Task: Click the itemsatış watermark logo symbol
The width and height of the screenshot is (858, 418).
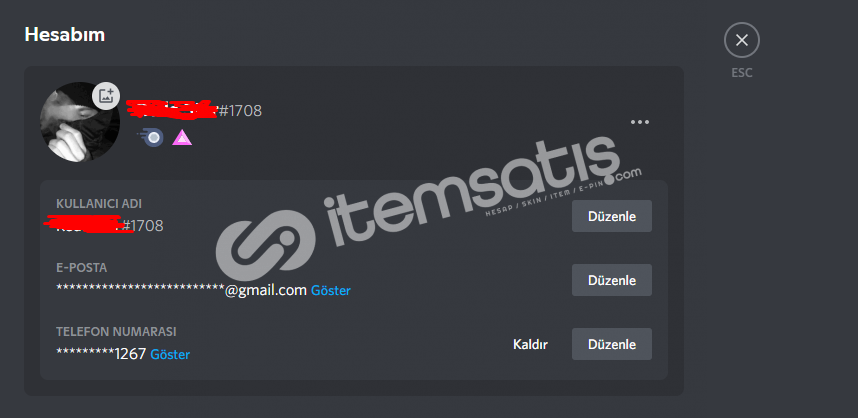Action: (x=265, y=245)
